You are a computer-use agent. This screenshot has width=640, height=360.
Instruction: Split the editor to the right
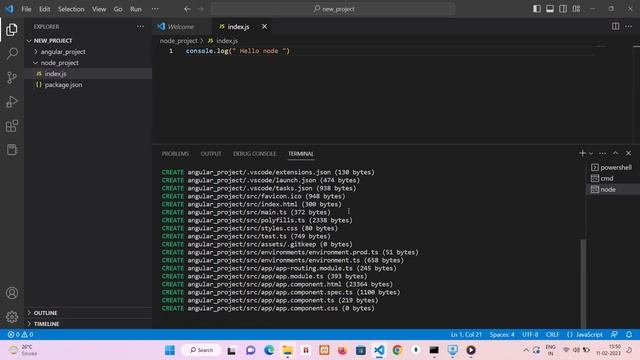[615, 26]
